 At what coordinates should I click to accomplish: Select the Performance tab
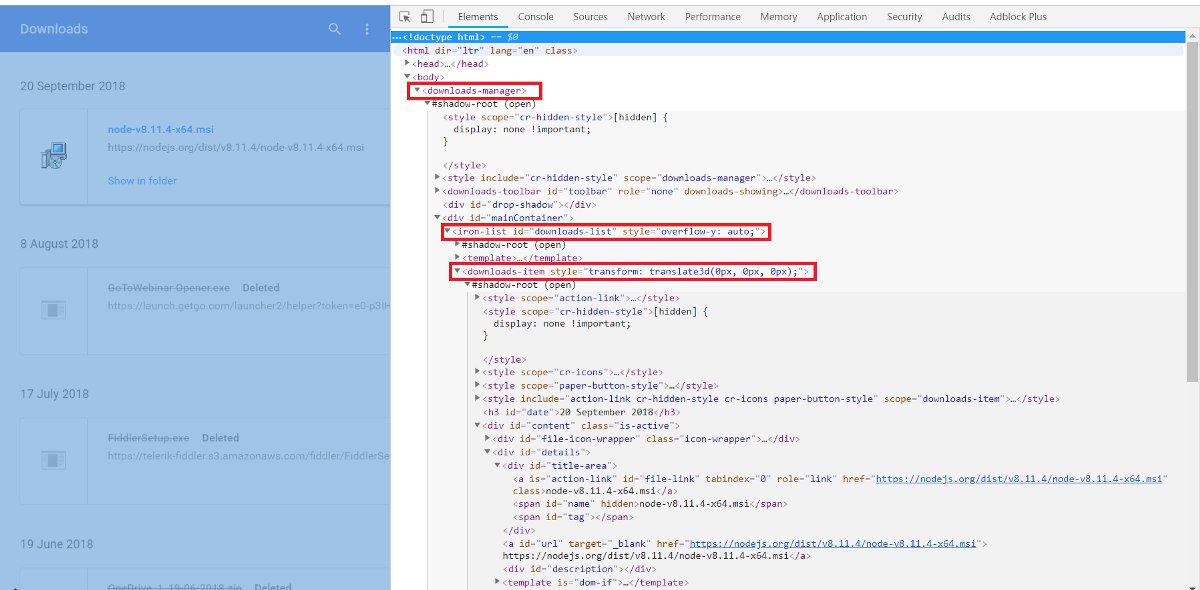713,16
